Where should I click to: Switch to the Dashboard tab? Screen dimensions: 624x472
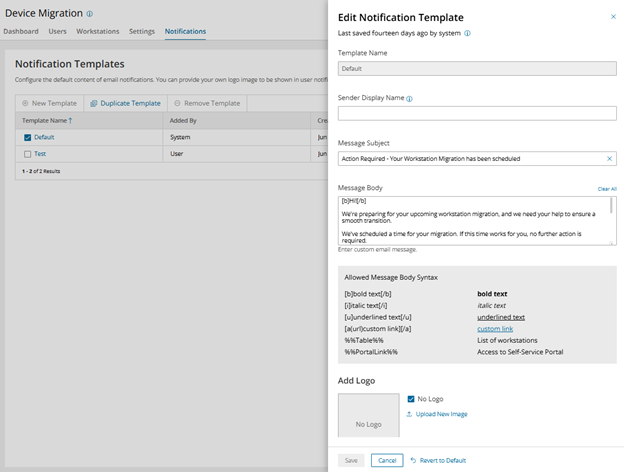point(21,32)
